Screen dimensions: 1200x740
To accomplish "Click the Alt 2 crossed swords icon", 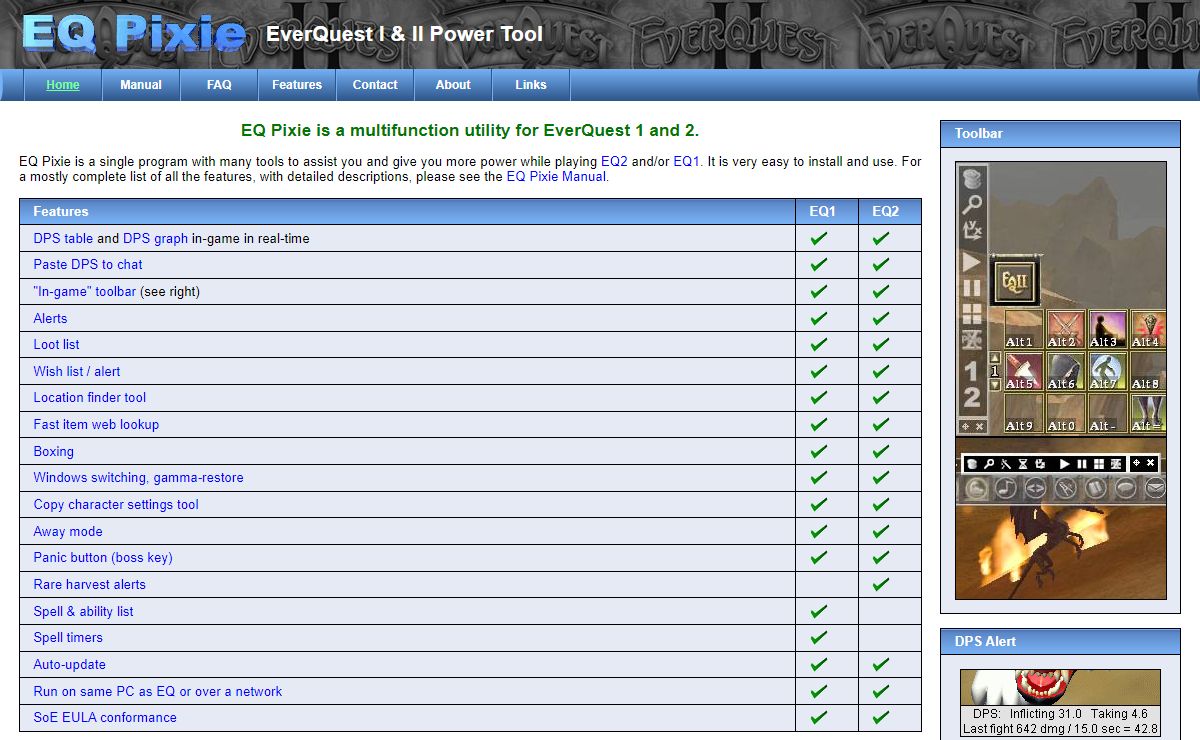I will coord(1066,329).
